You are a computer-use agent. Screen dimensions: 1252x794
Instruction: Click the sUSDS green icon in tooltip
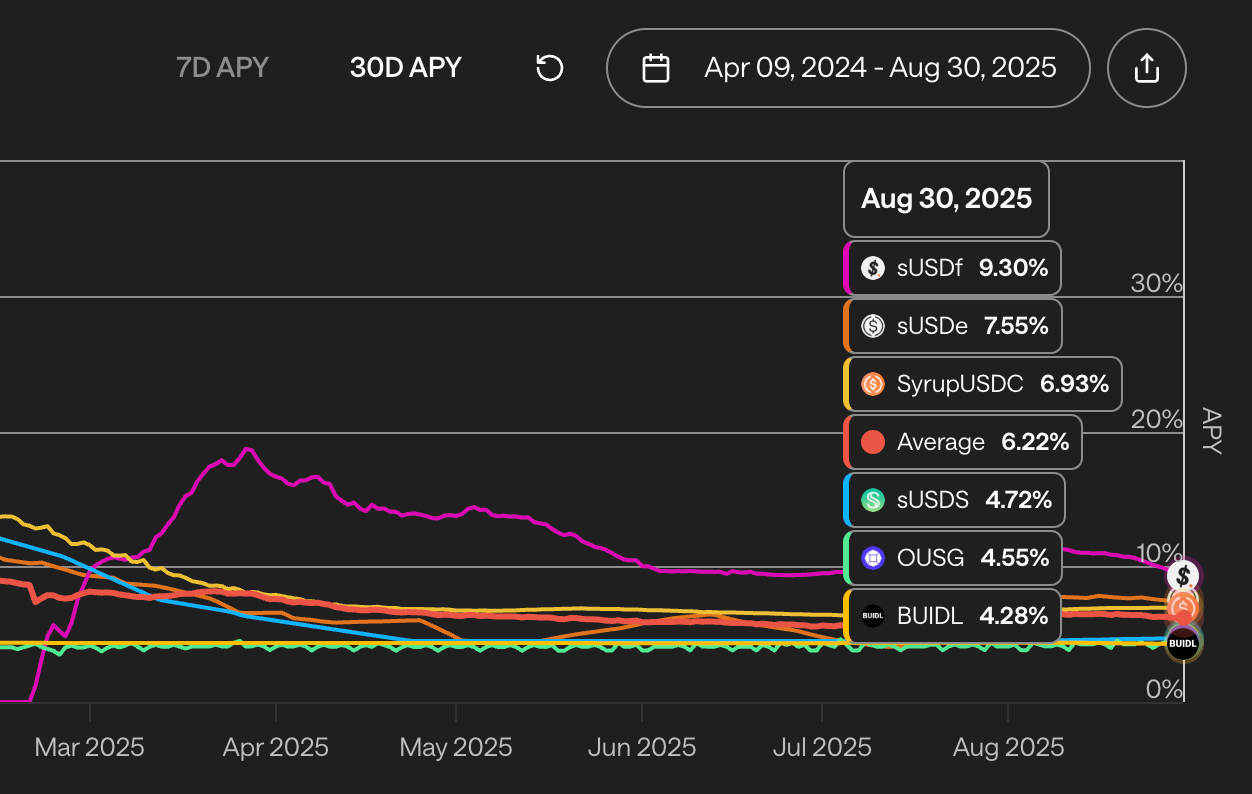(873, 500)
